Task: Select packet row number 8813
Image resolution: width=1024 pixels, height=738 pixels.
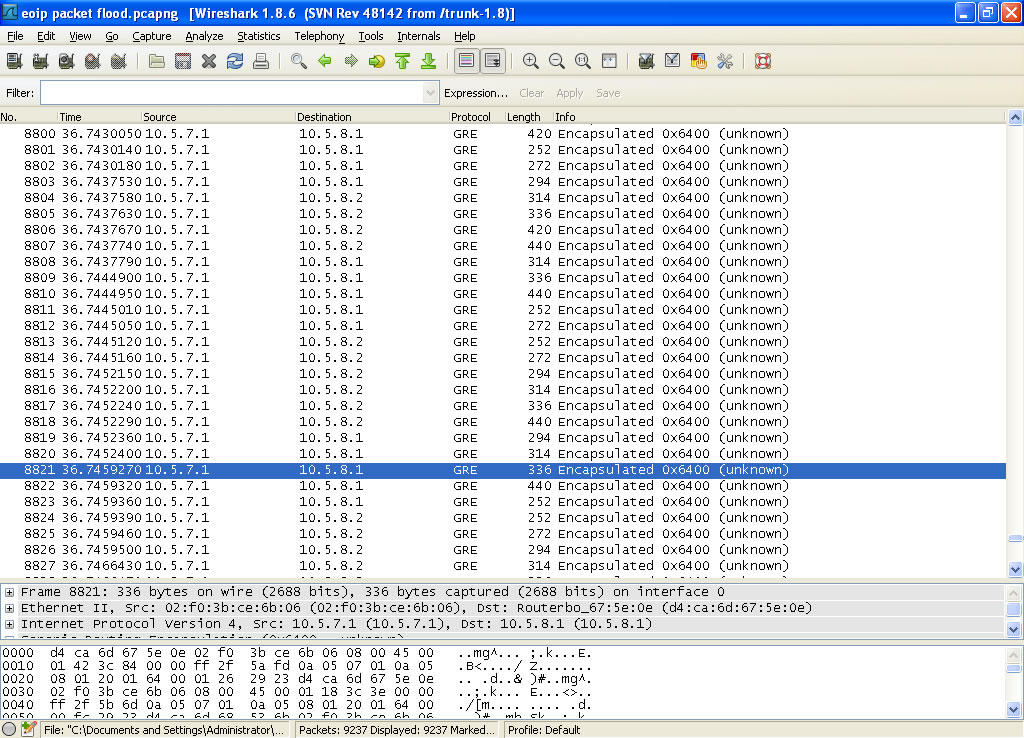Action: point(503,342)
